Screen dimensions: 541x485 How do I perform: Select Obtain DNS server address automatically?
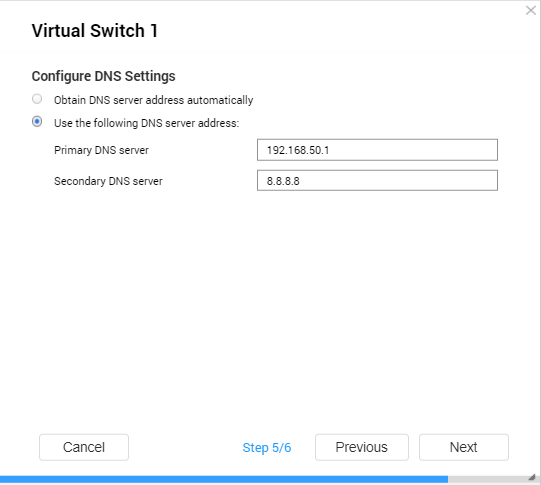[x=37, y=99]
